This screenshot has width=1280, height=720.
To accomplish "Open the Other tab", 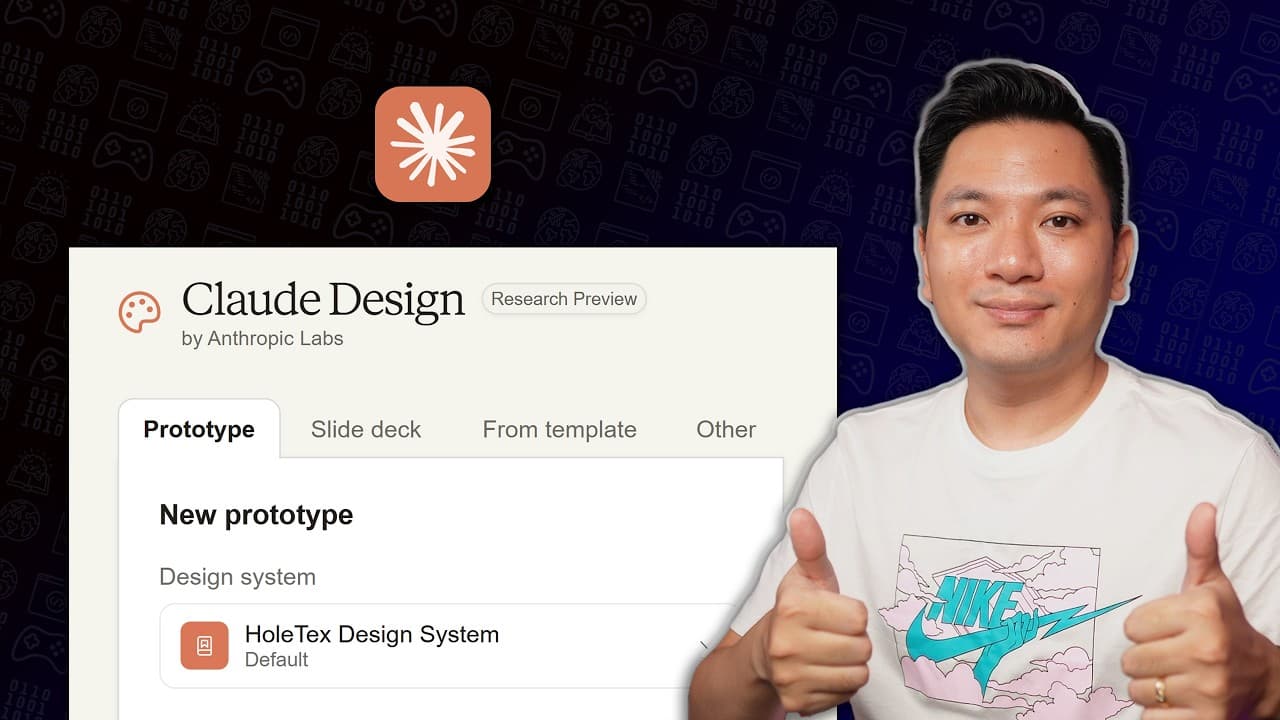I will coord(726,429).
